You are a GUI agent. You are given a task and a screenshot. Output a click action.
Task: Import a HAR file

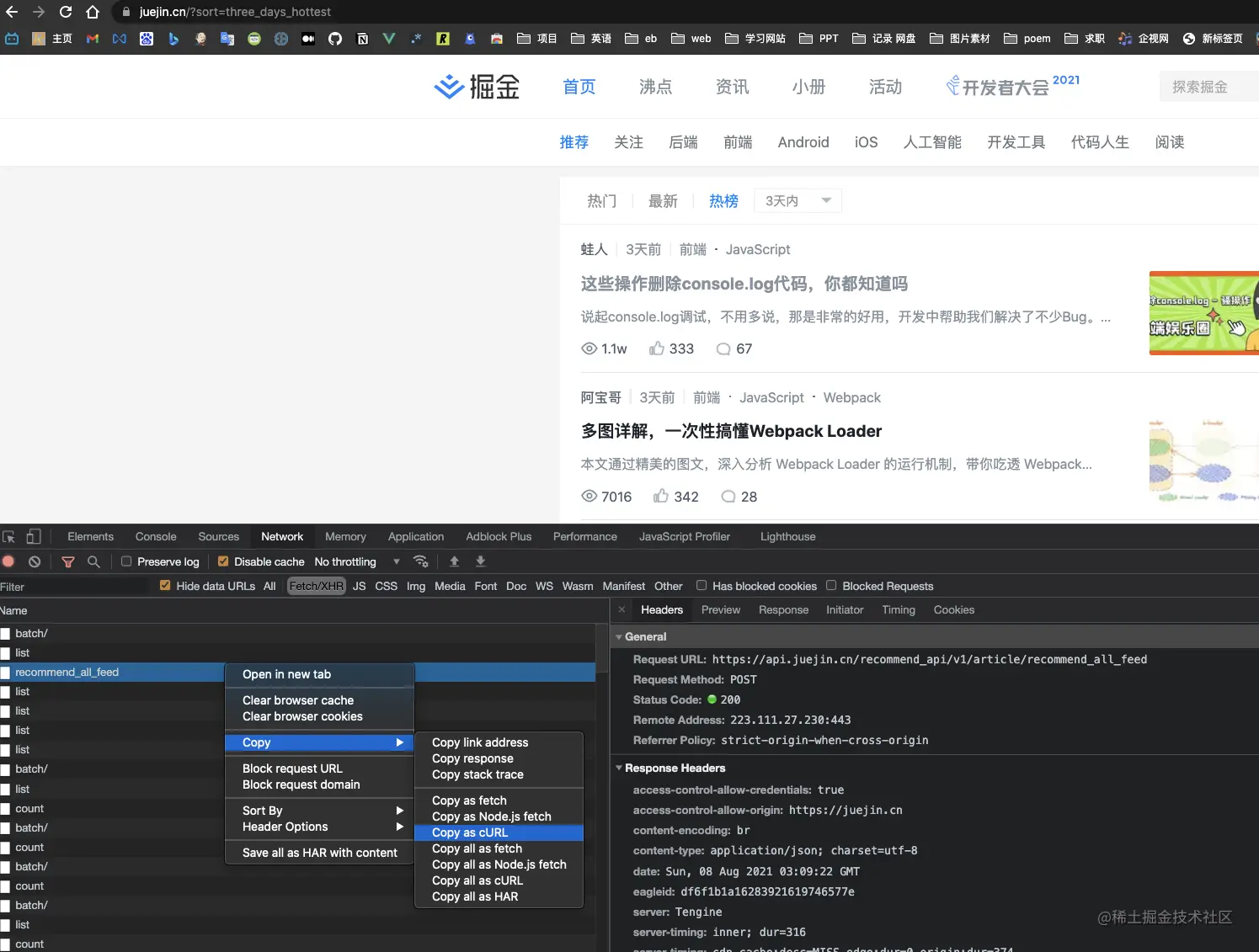tap(454, 561)
